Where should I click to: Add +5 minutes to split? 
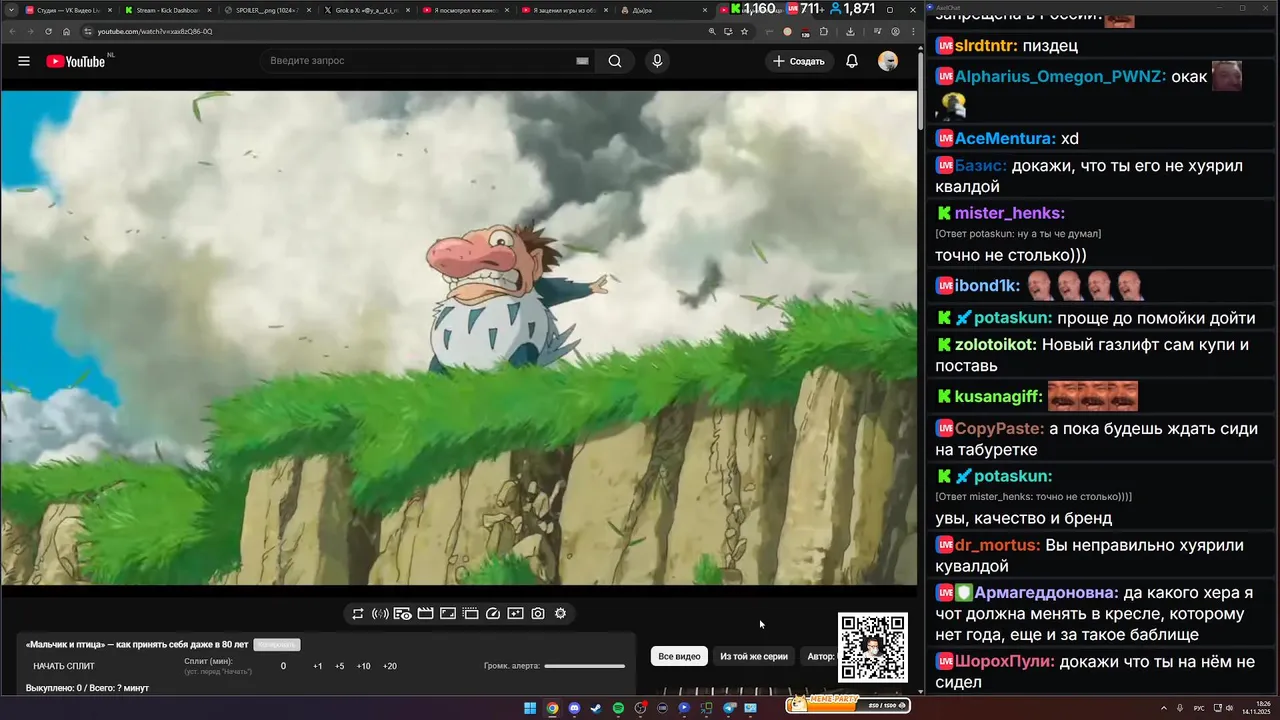340,666
